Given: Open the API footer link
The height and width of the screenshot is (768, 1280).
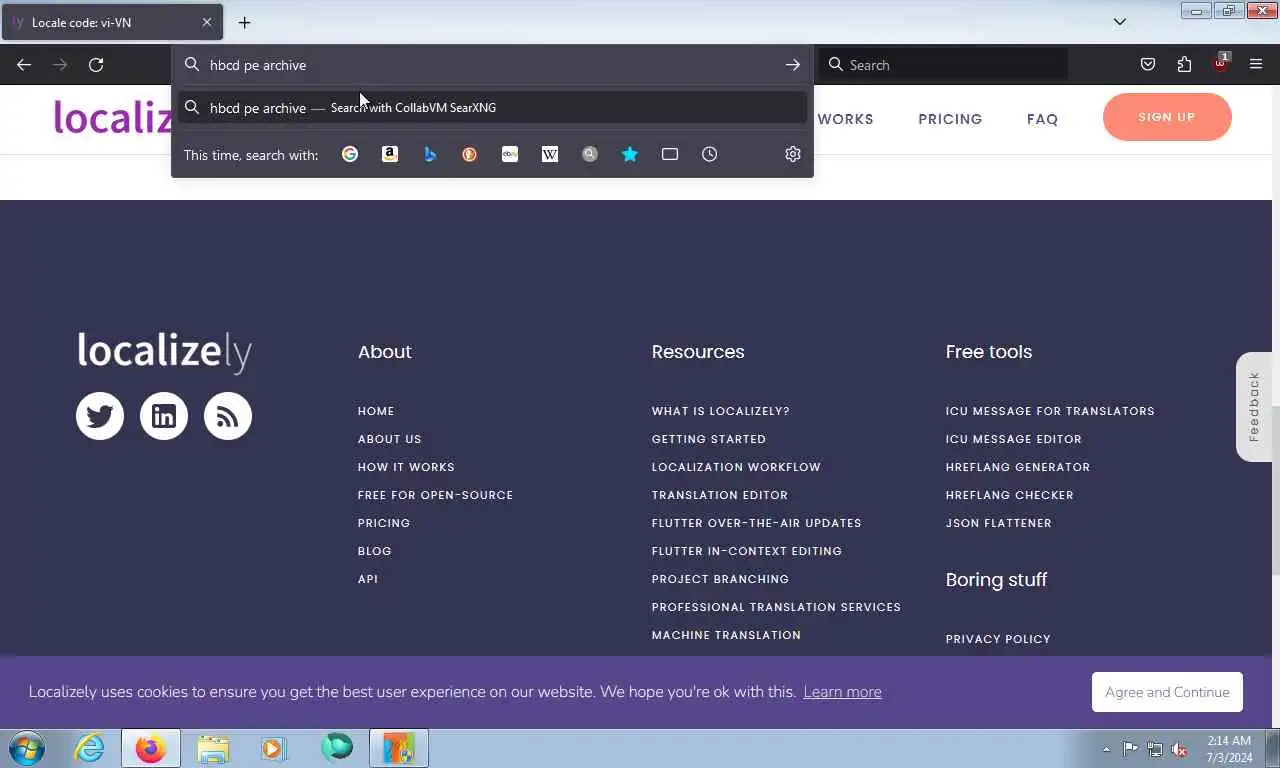Looking at the screenshot, I should [x=368, y=579].
